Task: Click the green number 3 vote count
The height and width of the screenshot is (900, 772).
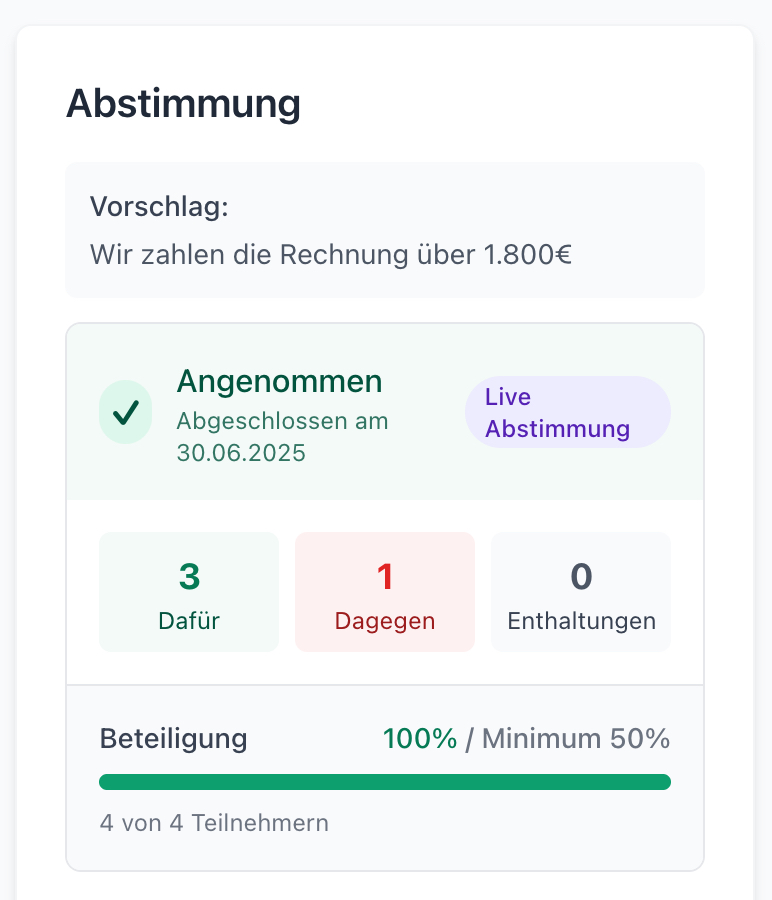Action: tap(189, 576)
